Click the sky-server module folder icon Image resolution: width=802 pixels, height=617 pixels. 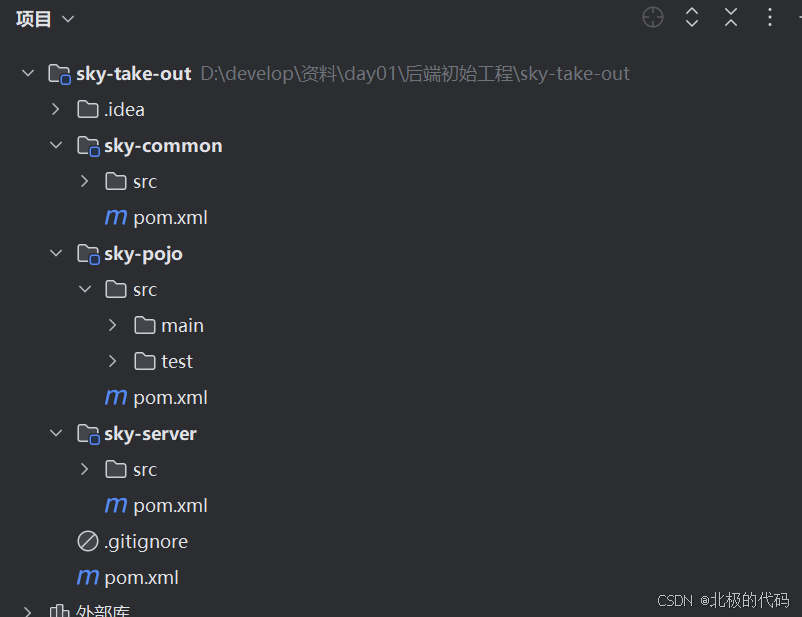click(88, 434)
